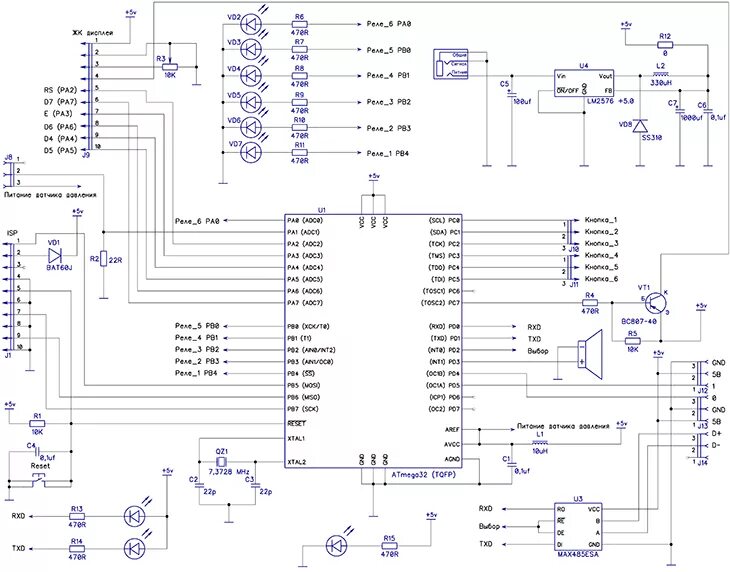Select the VD7 LED symbol
The width and height of the screenshot is (730, 572).
(x=252, y=153)
